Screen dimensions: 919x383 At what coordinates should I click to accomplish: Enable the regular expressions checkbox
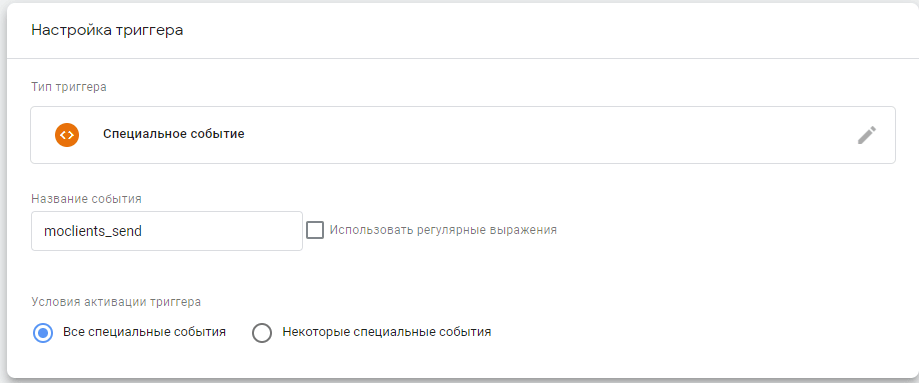315,230
